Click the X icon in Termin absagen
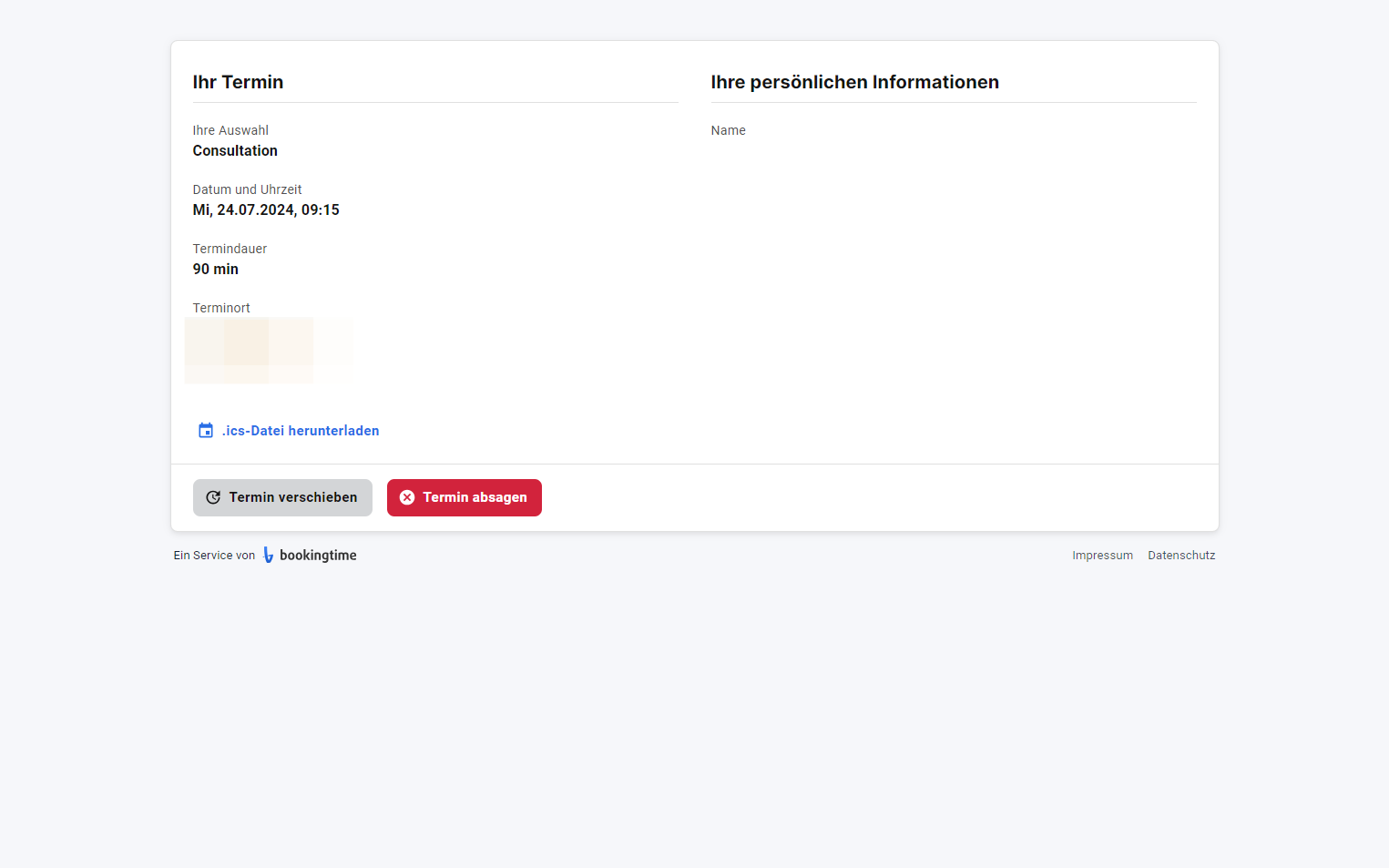The image size is (1389, 868). coord(407,497)
